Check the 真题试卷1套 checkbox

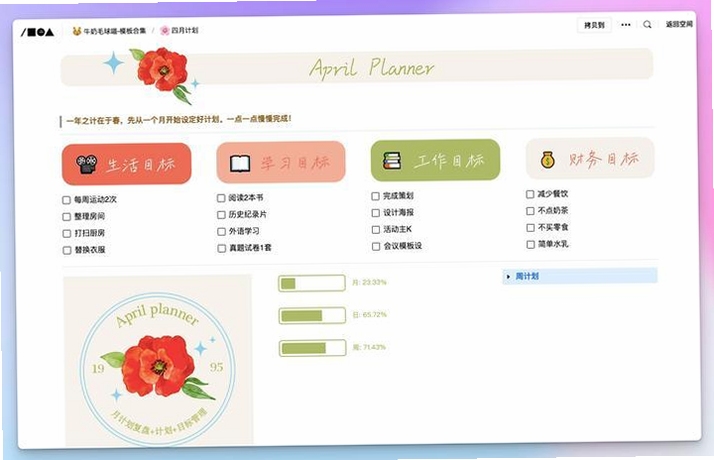(x=221, y=249)
